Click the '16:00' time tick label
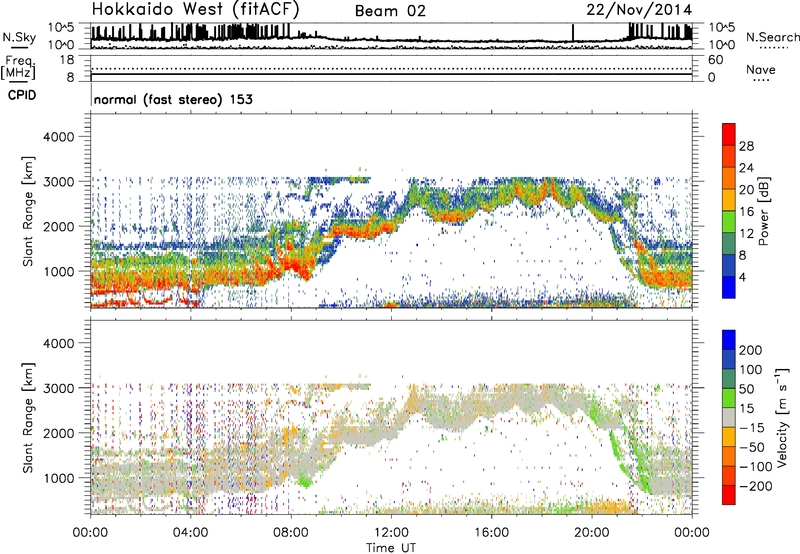This screenshot has width=800, height=554. click(491, 533)
